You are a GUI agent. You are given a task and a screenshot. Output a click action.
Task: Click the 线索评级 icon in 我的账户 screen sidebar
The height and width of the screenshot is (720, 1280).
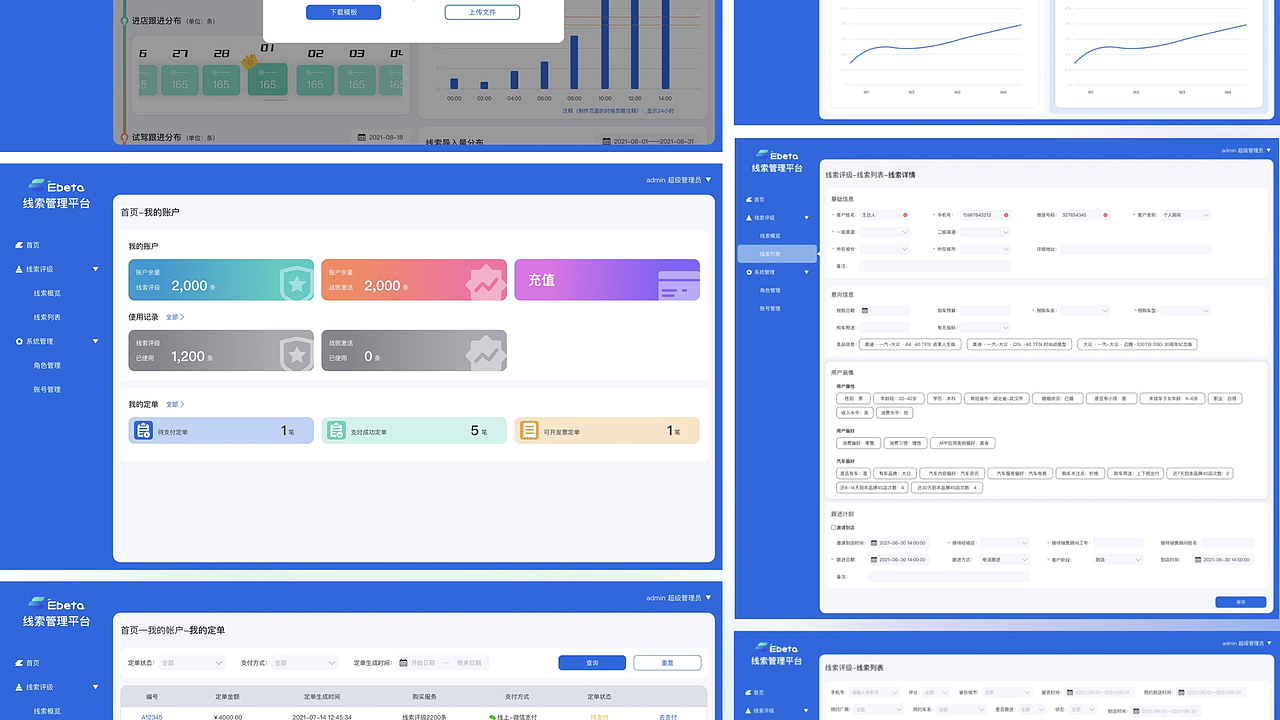click(x=19, y=269)
